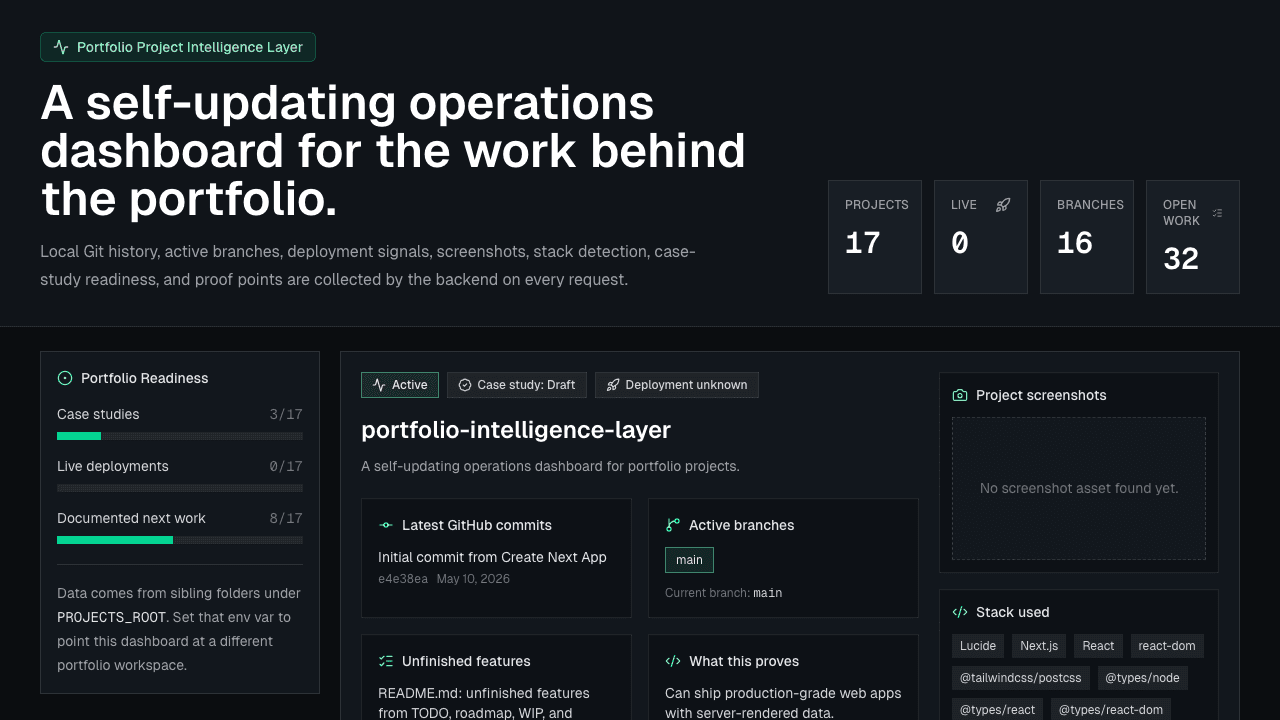Click the Portfolio Readiness heading
This screenshot has height=720, width=1280.
pyautogui.click(x=145, y=378)
